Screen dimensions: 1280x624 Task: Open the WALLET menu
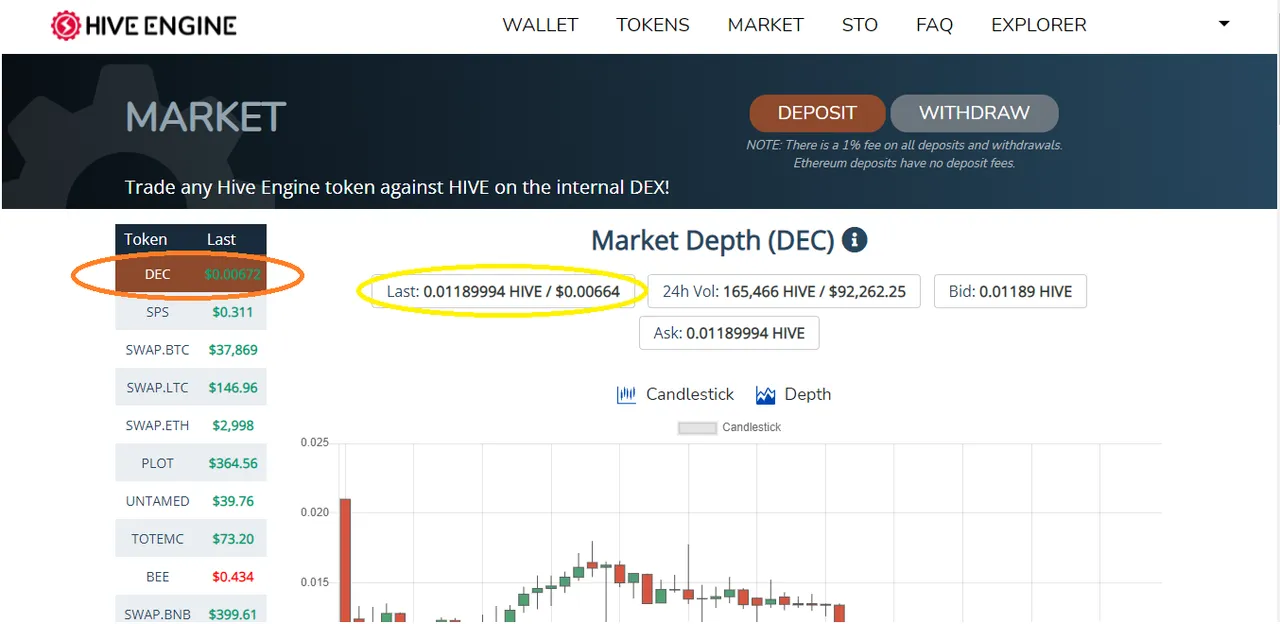click(x=540, y=25)
